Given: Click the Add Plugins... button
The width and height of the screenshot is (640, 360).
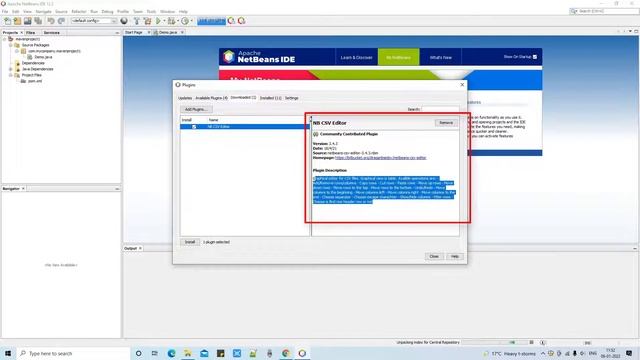Looking at the screenshot, I should 196,109.
